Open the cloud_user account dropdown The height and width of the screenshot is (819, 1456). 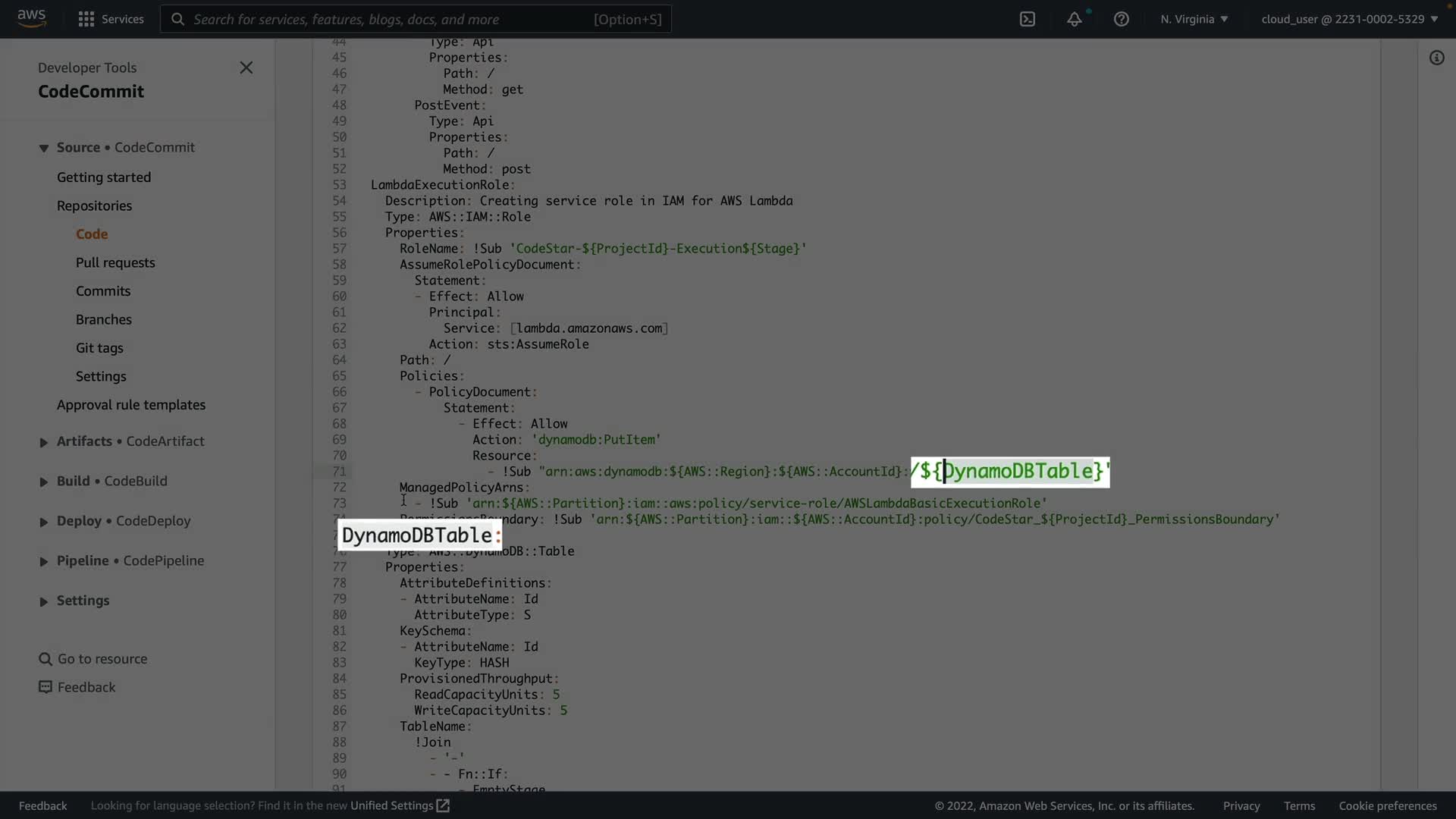pos(1349,19)
